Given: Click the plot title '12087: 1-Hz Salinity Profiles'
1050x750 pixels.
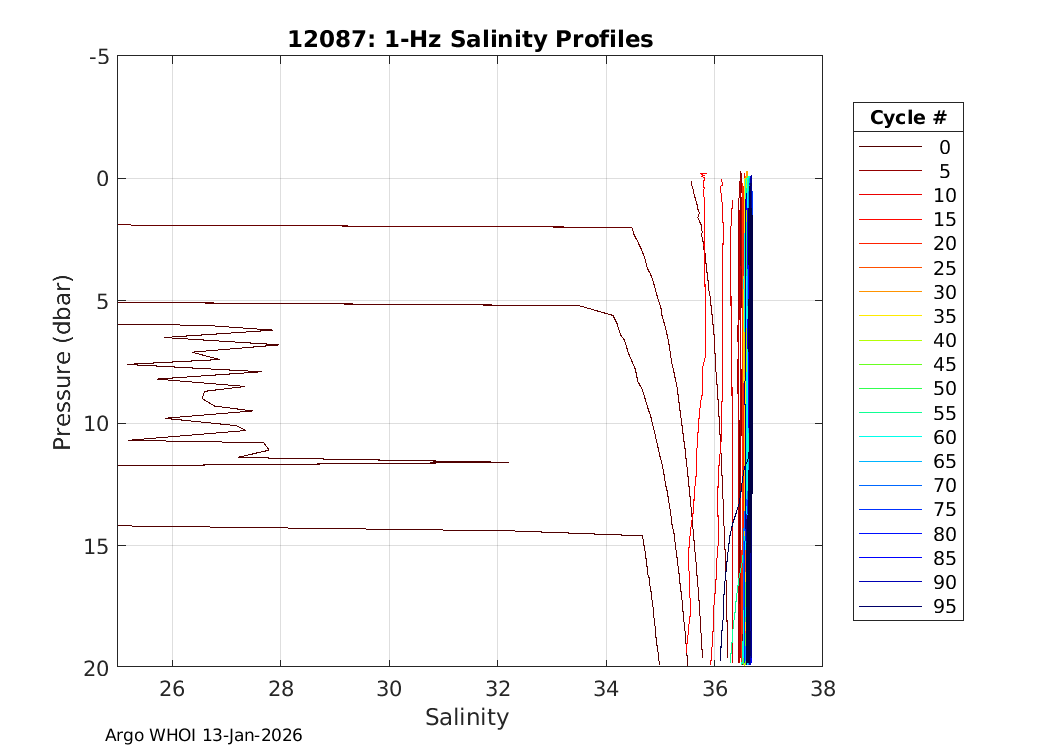Looking at the screenshot, I should coord(470,39).
